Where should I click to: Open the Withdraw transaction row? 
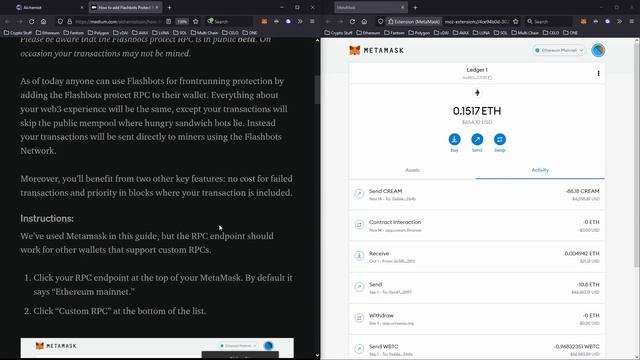[477, 319]
